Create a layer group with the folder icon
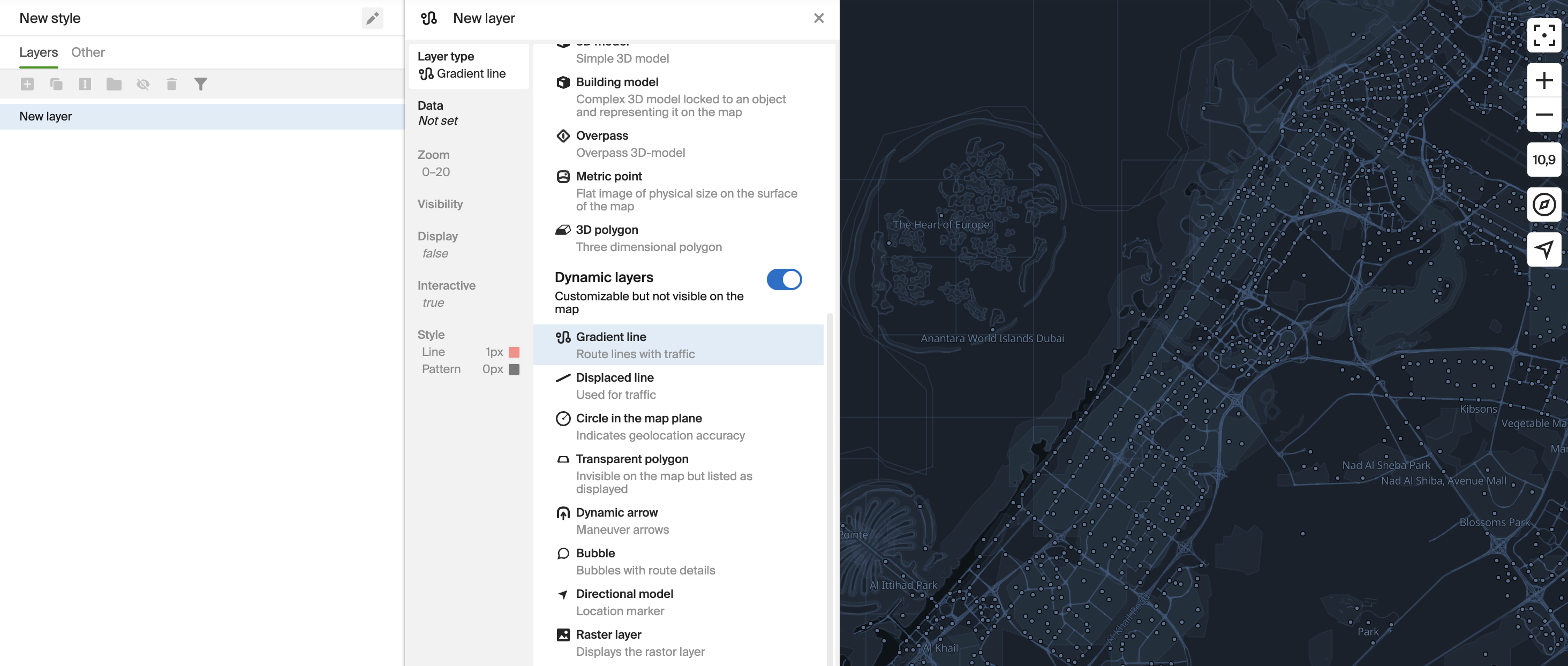 [x=114, y=84]
